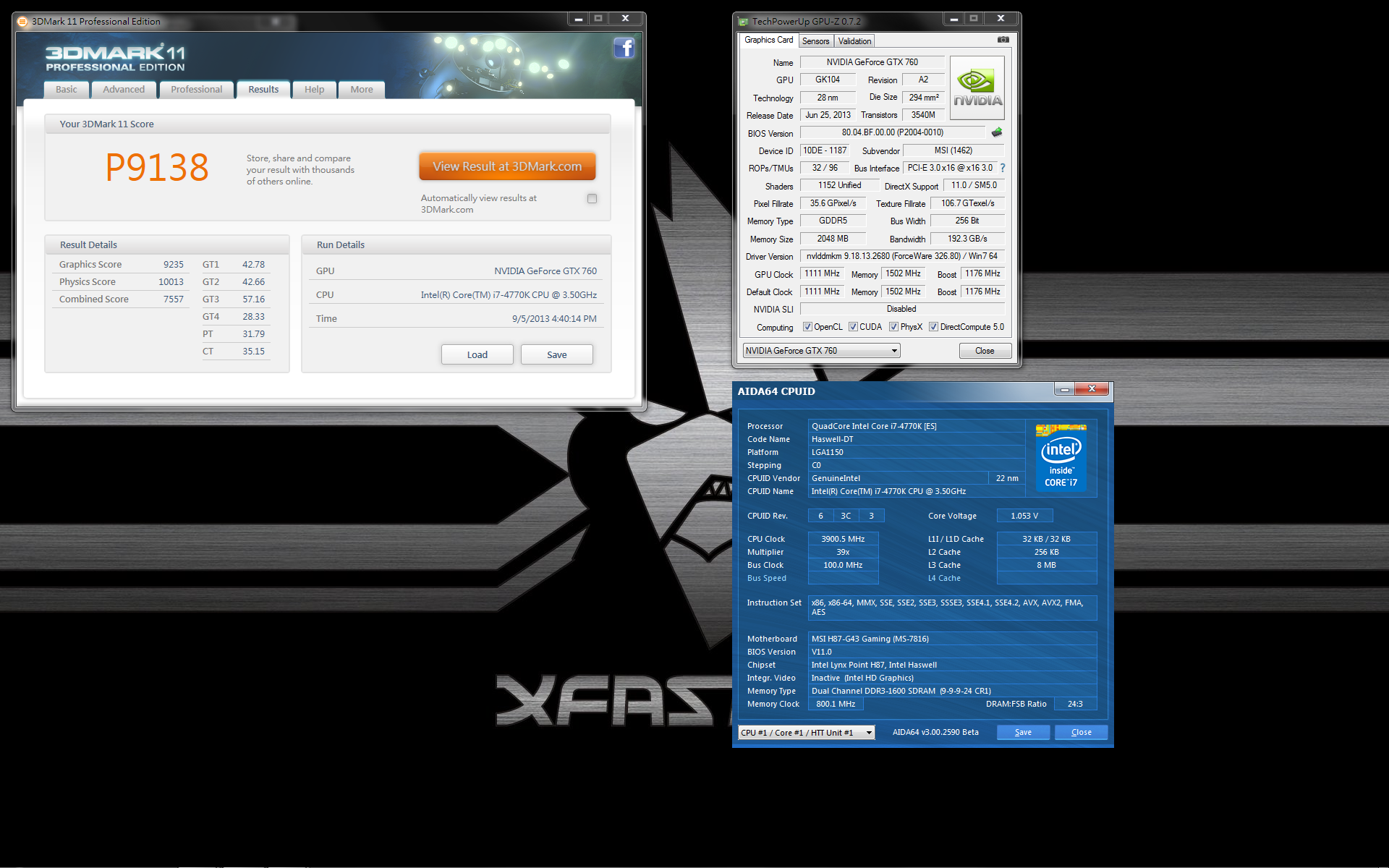The width and height of the screenshot is (1389, 868).
Task: Click the Intel Core i7 logo badge
Action: point(1061,459)
